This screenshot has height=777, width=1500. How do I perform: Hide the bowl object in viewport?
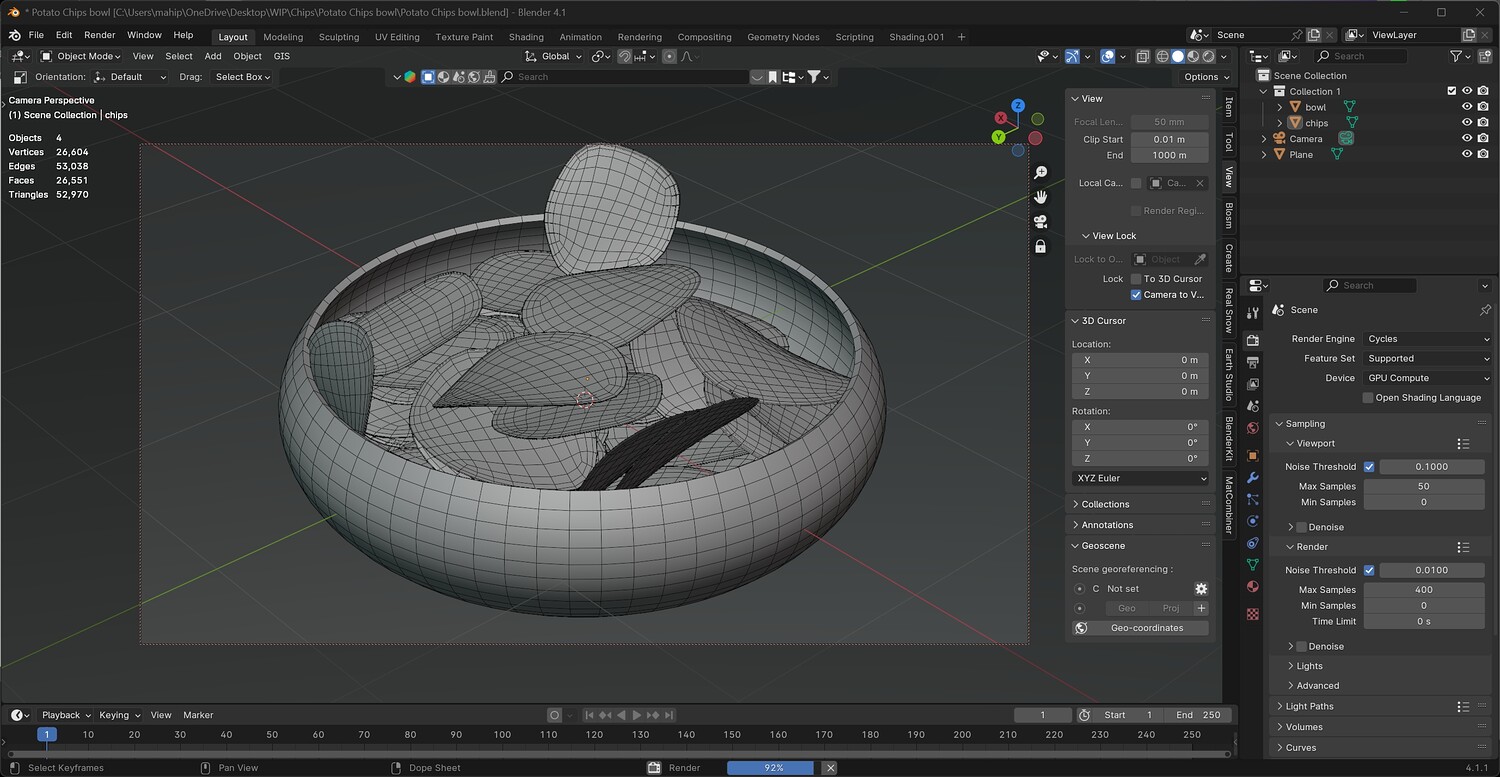click(x=1467, y=107)
